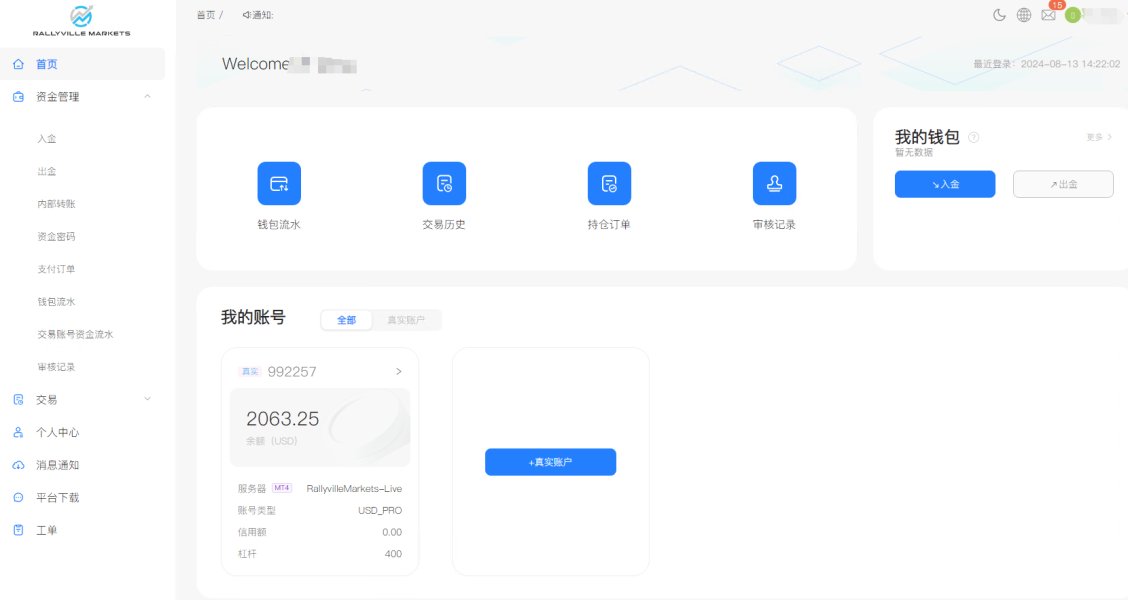Open 审核记录 in sidebar submenu
Screen dimensions: 1128x600
[56, 367]
